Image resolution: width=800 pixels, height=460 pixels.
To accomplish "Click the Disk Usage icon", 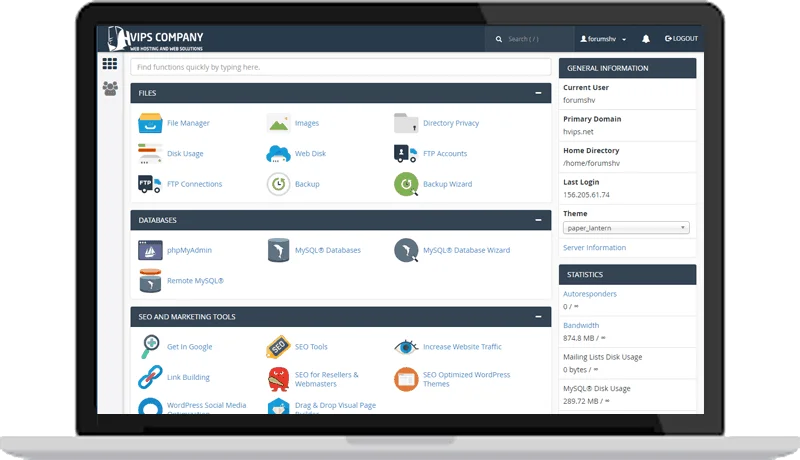I will pyautogui.click(x=150, y=153).
